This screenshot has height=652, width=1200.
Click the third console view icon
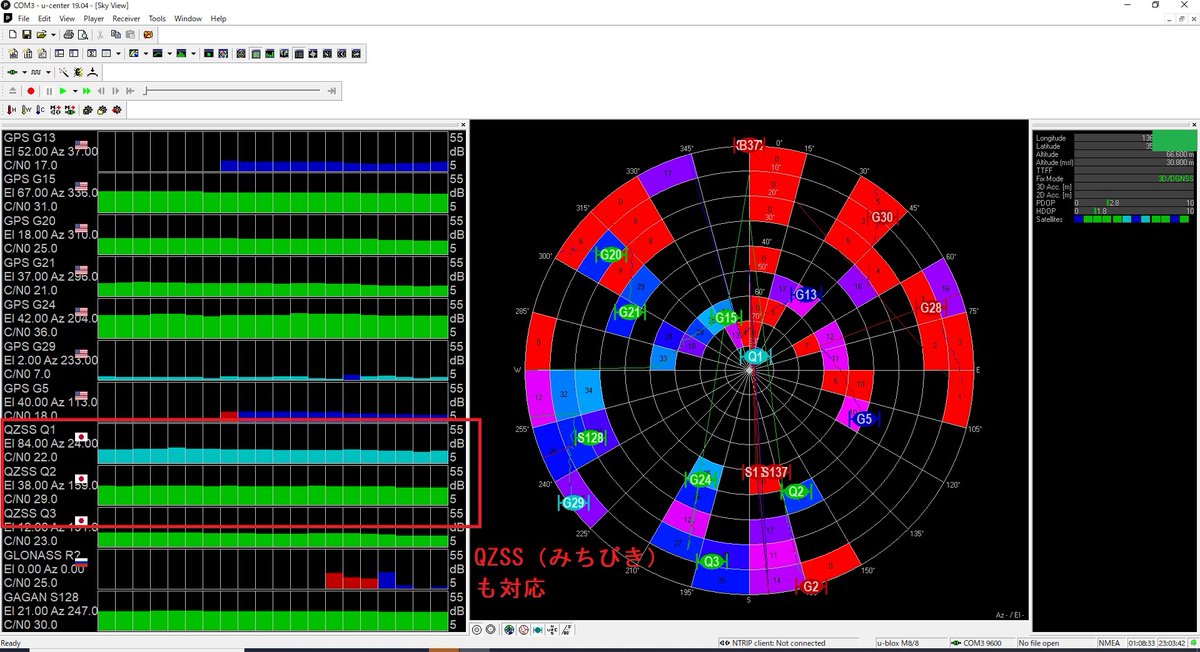point(42,54)
